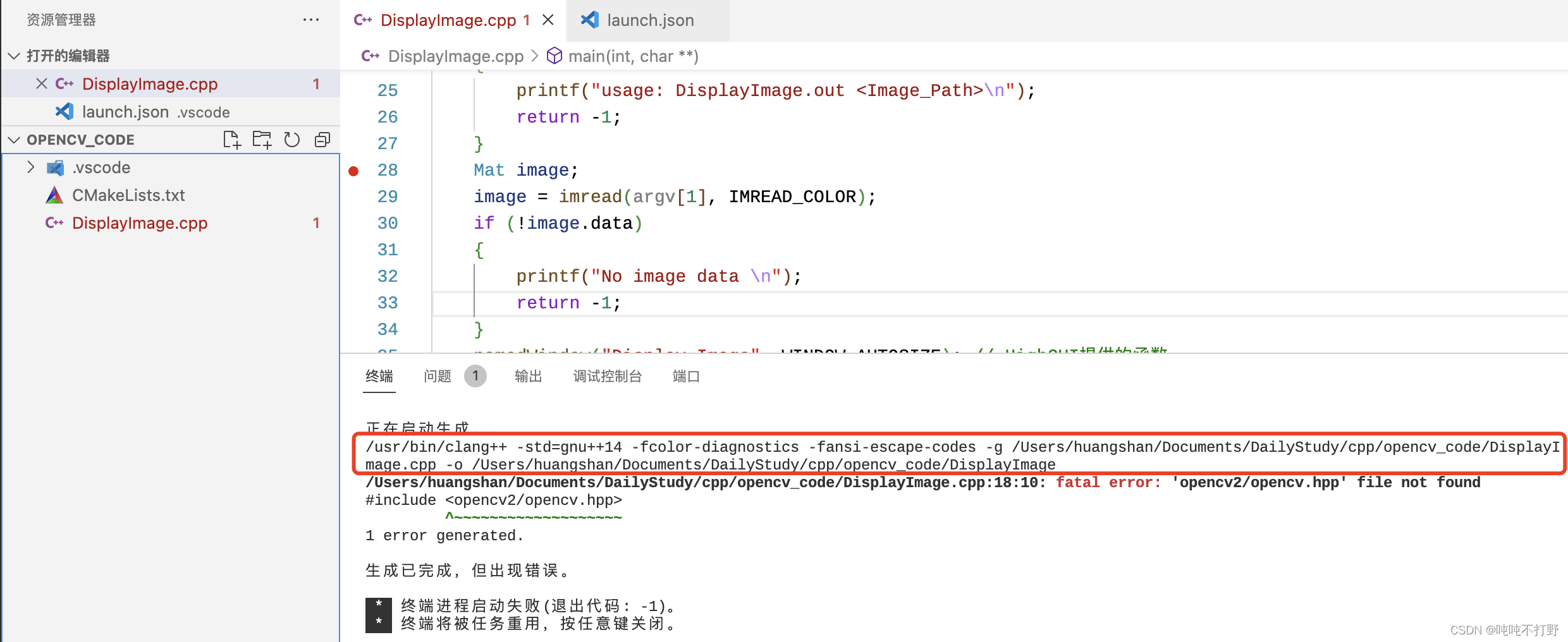Image resolution: width=1568 pixels, height=642 pixels.
Task: Click the error file path link in terminal
Action: (702, 483)
